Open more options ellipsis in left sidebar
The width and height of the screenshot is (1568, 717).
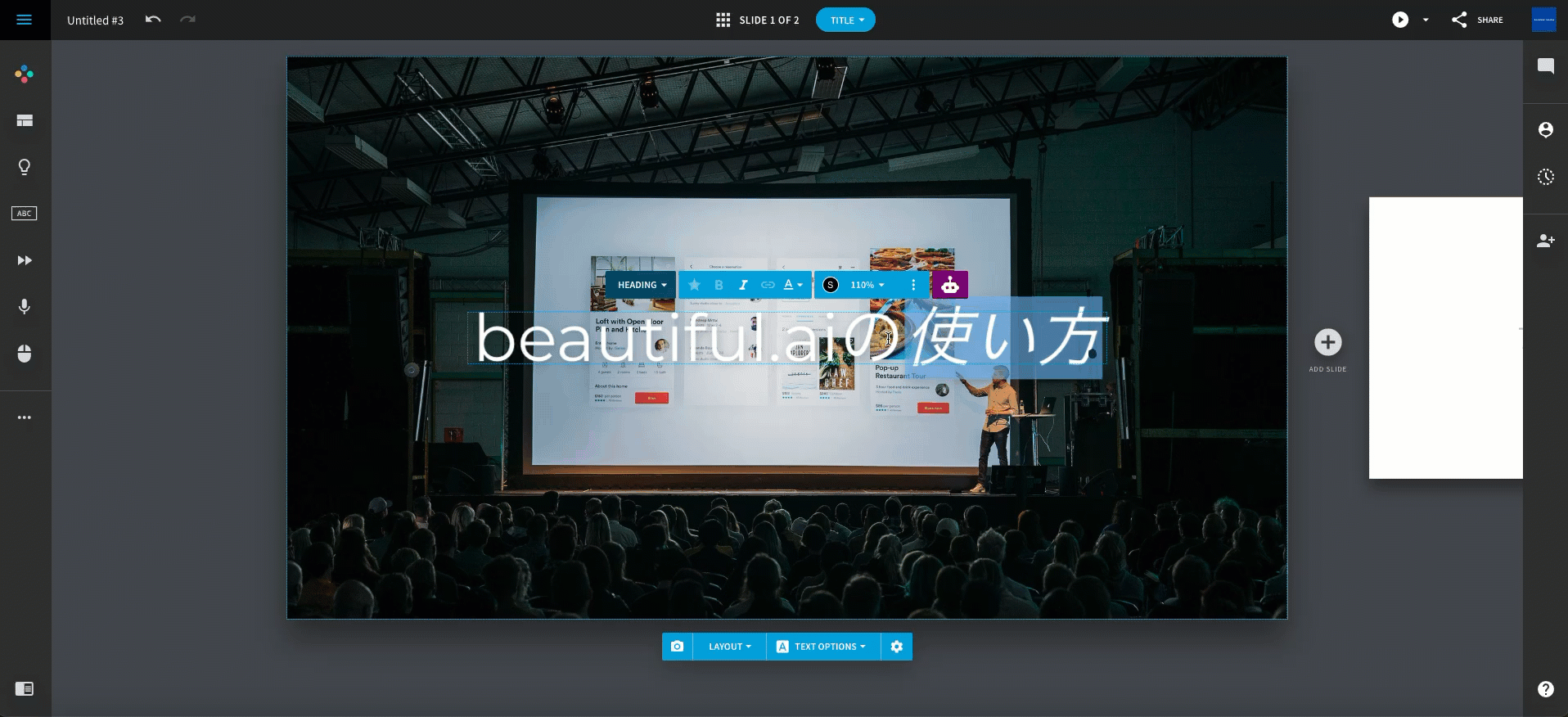25,417
